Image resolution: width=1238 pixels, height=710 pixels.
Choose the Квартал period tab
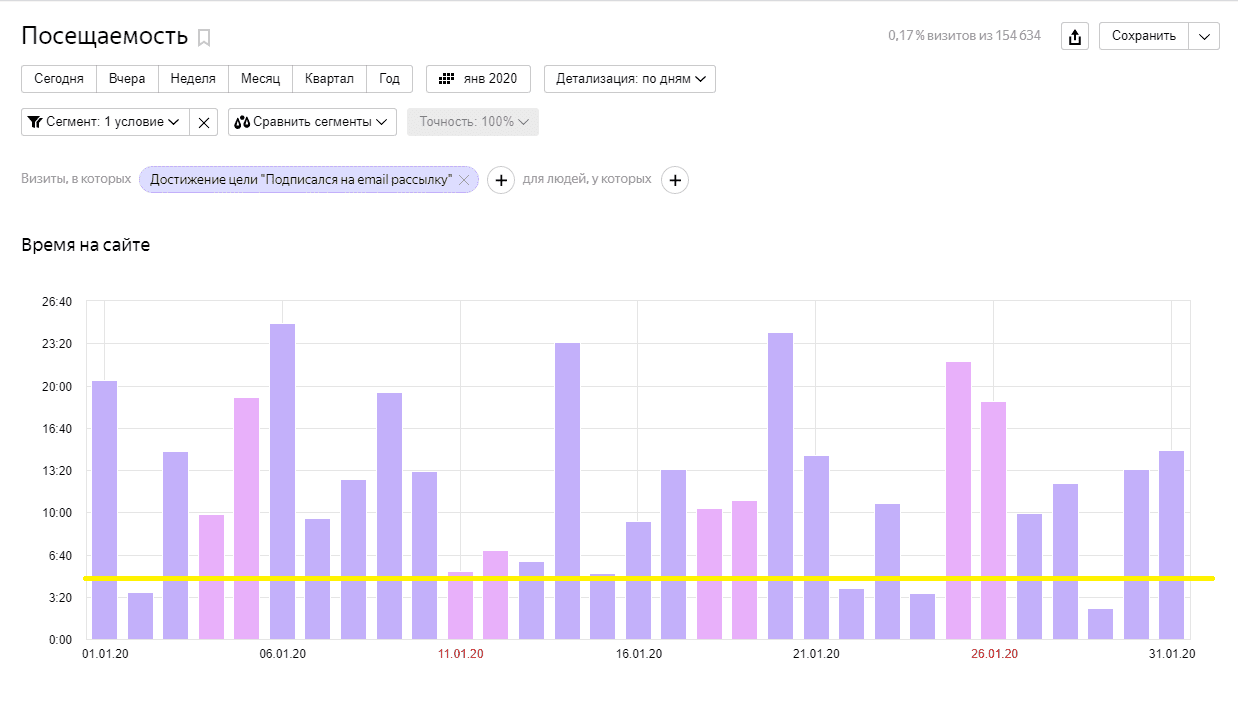click(x=329, y=79)
